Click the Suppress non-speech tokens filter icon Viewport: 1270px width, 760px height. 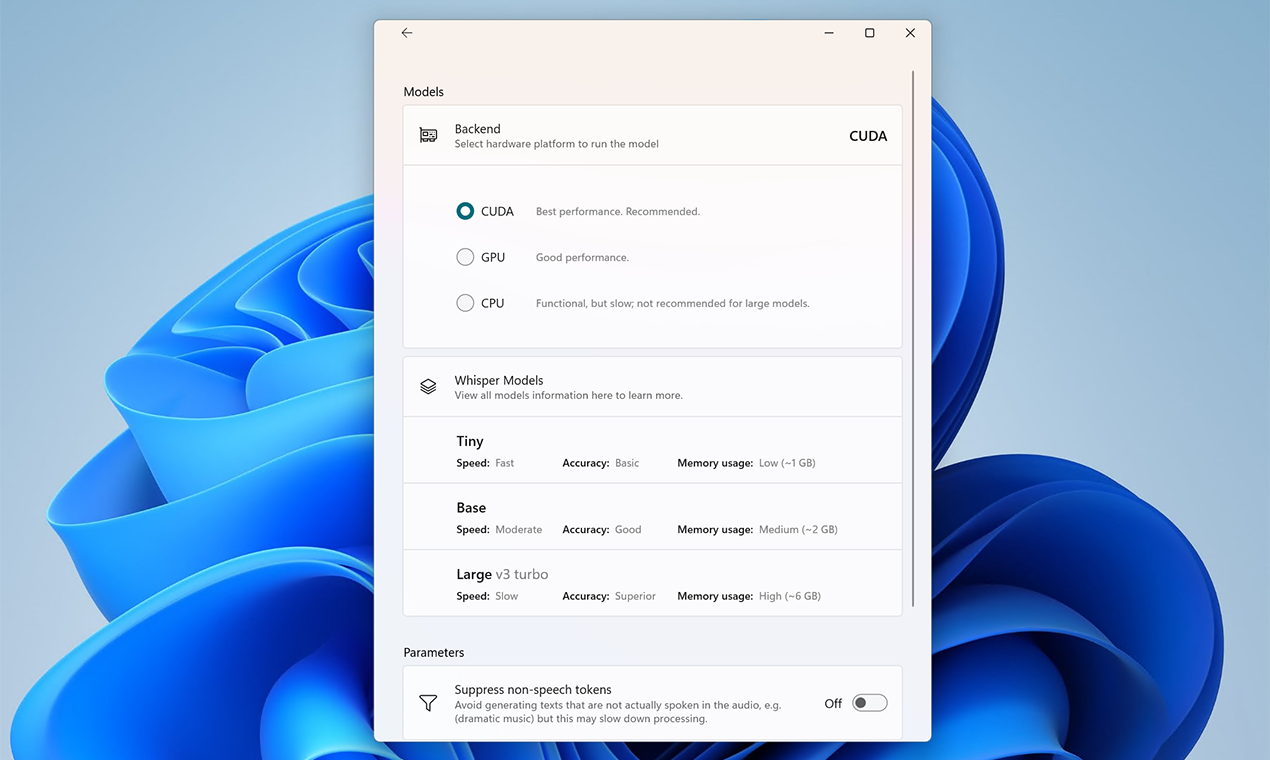click(x=428, y=703)
